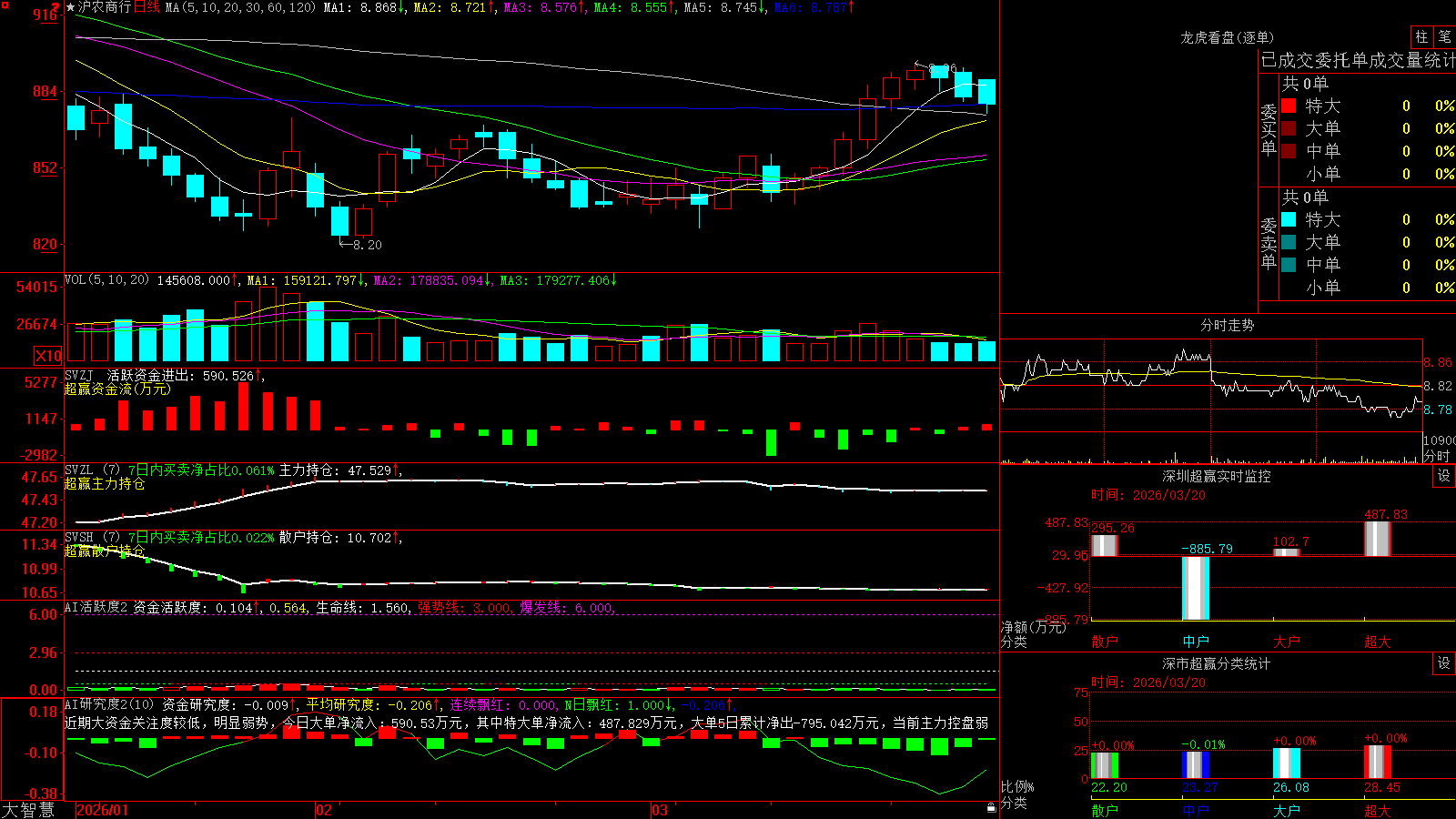Open 设 settings in 深圳超赢实时监控 panel

coord(1444,476)
